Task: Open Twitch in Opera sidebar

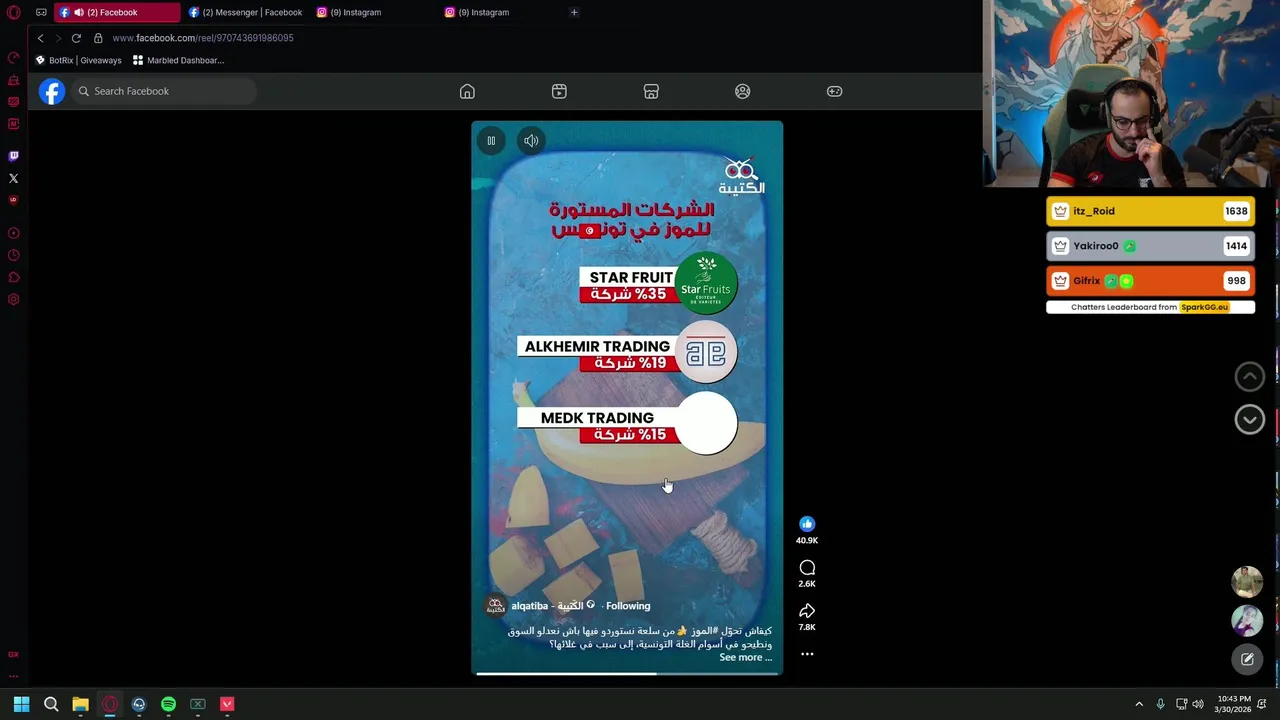Action: pos(13,156)
